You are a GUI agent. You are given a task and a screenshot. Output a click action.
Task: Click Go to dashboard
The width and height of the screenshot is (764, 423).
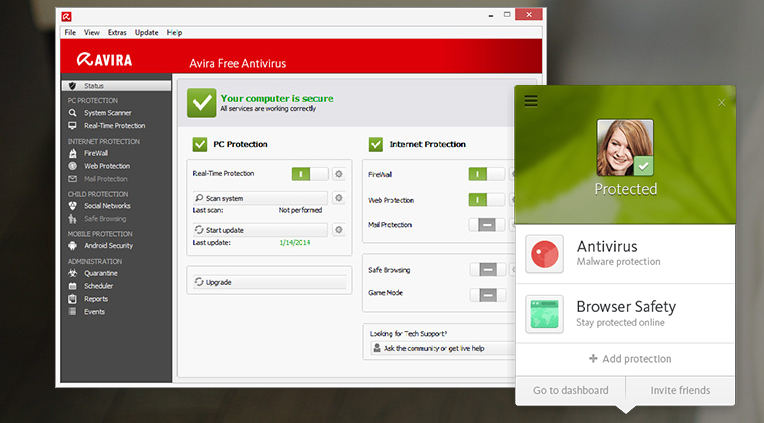(x=571, y=390)
